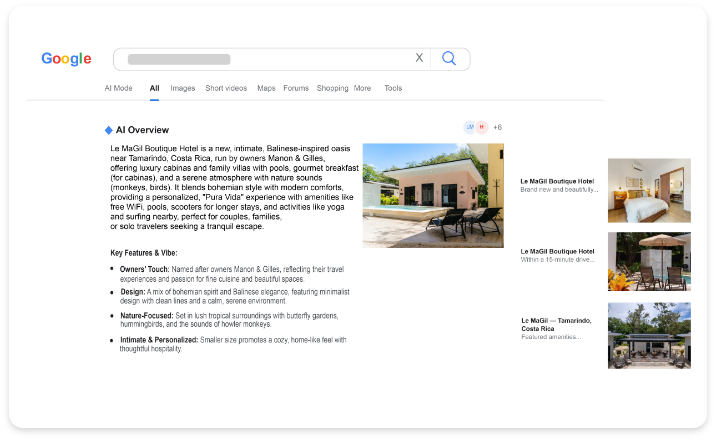Open the Tools option

point(393,88)
